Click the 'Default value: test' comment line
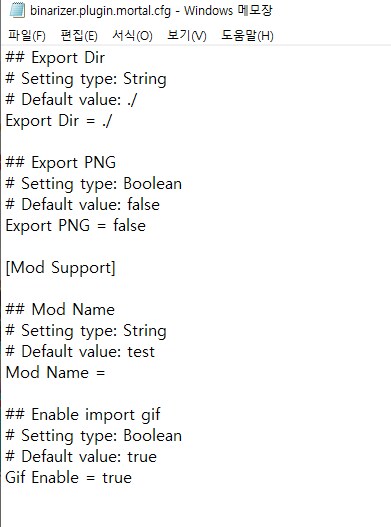 80,352
